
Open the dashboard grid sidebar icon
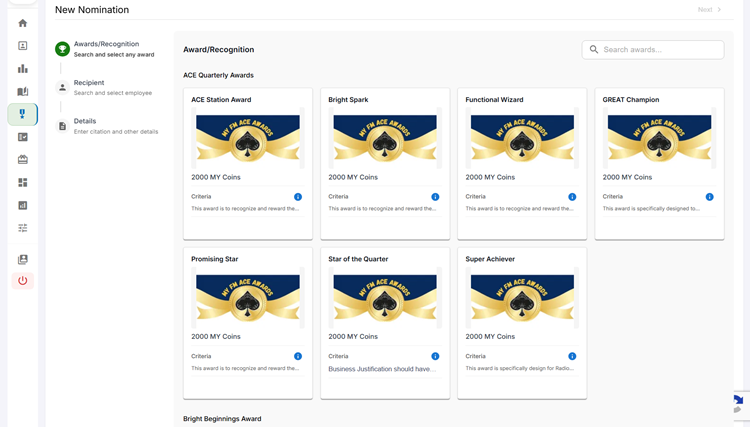pos(22,183)
